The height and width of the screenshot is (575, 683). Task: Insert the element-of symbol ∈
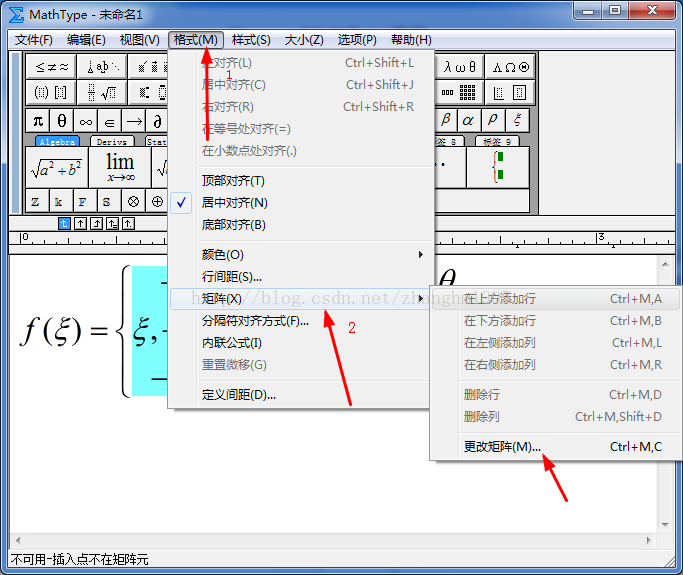point(109,120)
